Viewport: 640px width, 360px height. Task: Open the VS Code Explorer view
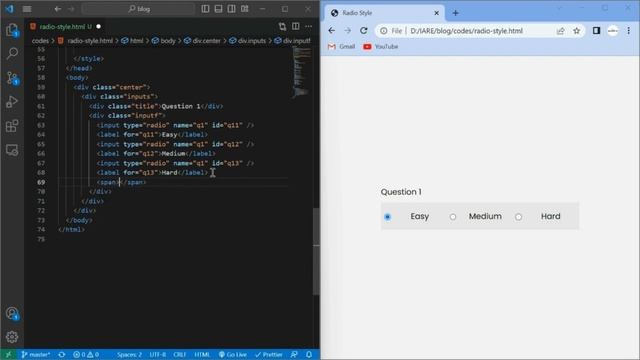pos(12,30)
